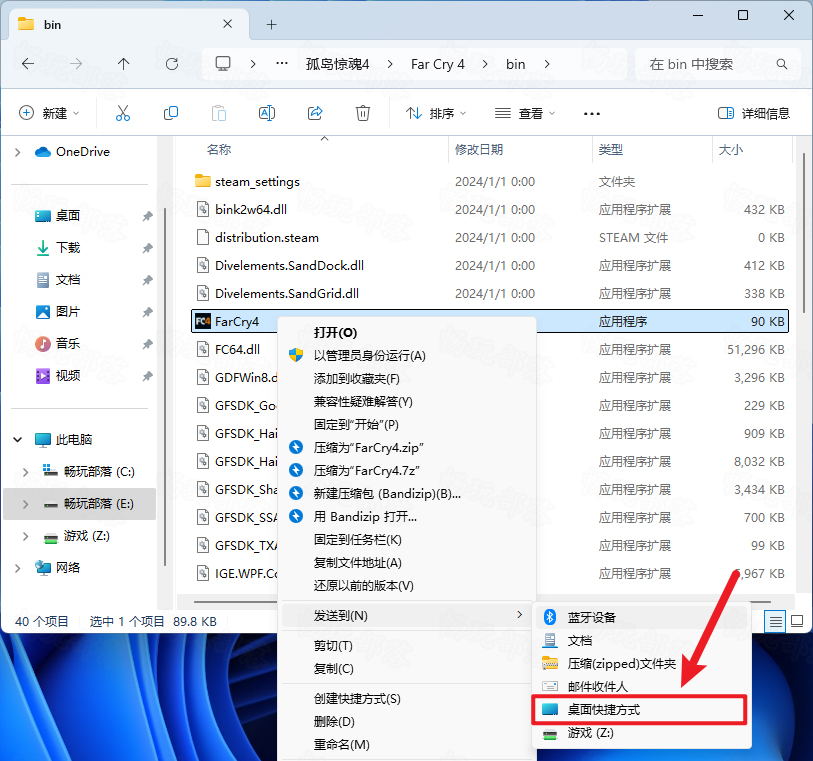This screenshot has height=761, width=813.
Task: Click the Copy icon in toolbar
Action: click(x=171, y=113)
